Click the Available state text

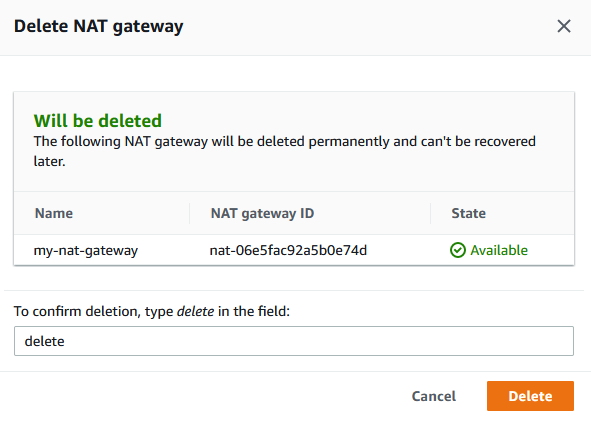coord(499,250)
